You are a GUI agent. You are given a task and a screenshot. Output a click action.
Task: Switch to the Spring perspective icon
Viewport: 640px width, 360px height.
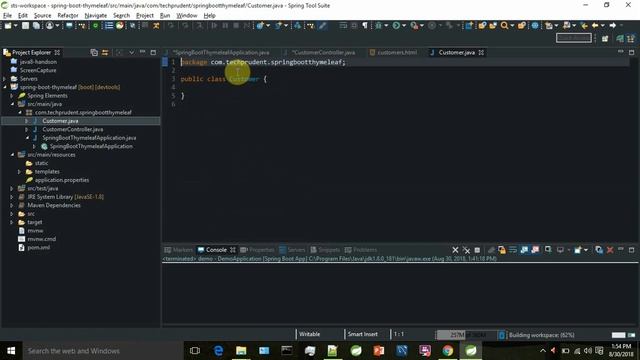[620, 38]
